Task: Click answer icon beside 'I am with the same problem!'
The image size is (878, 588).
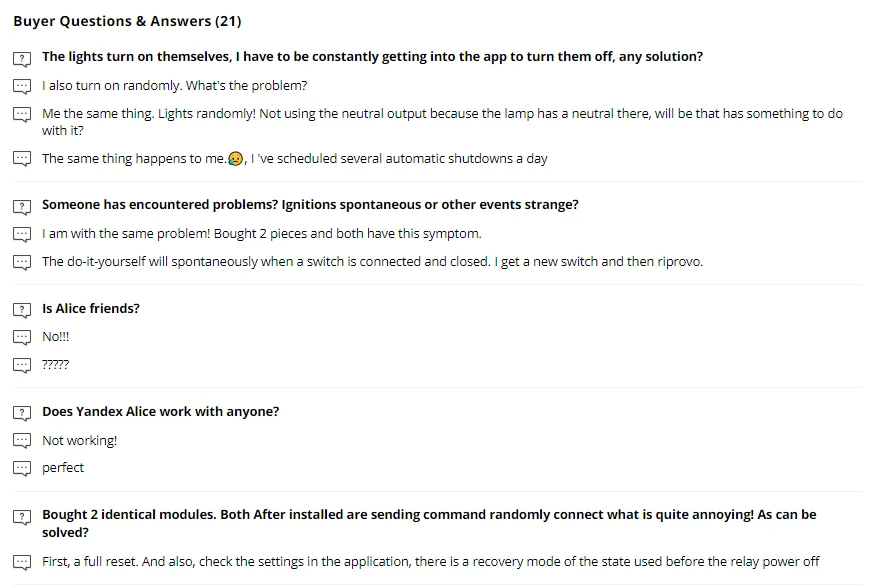Action: pos(22,234)
